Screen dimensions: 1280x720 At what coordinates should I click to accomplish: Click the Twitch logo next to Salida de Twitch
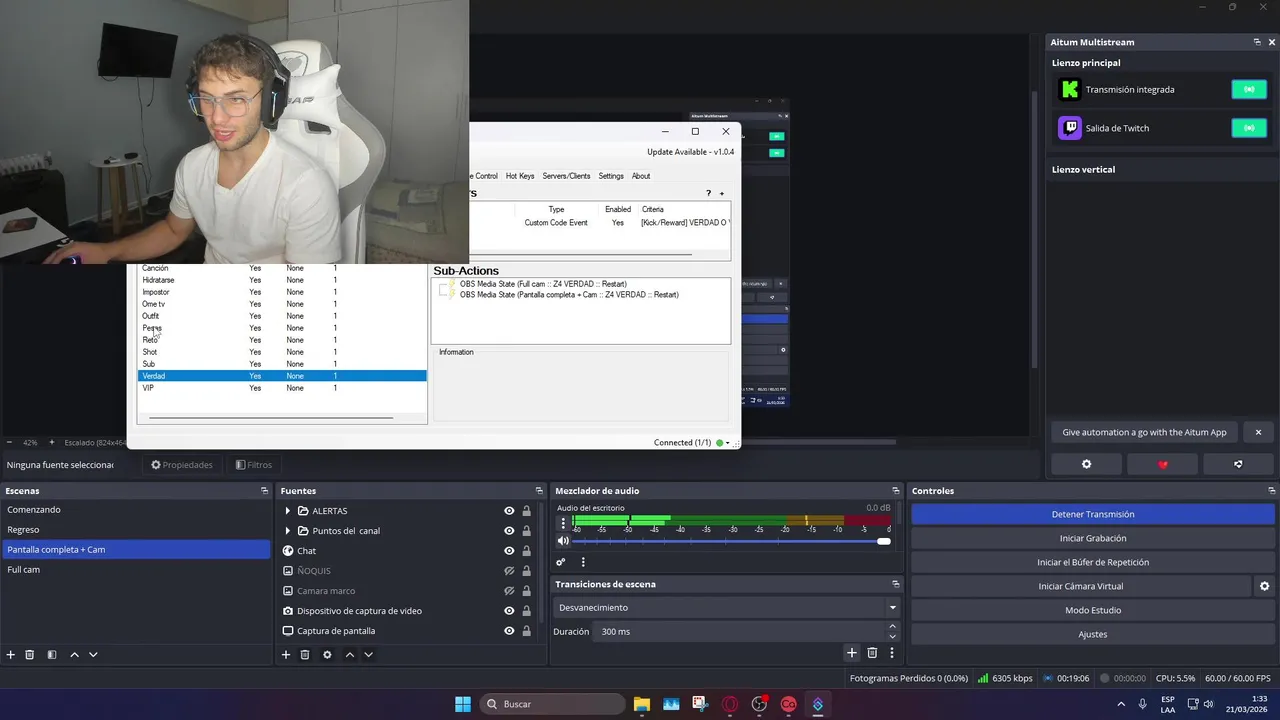tap(1070, 128)
